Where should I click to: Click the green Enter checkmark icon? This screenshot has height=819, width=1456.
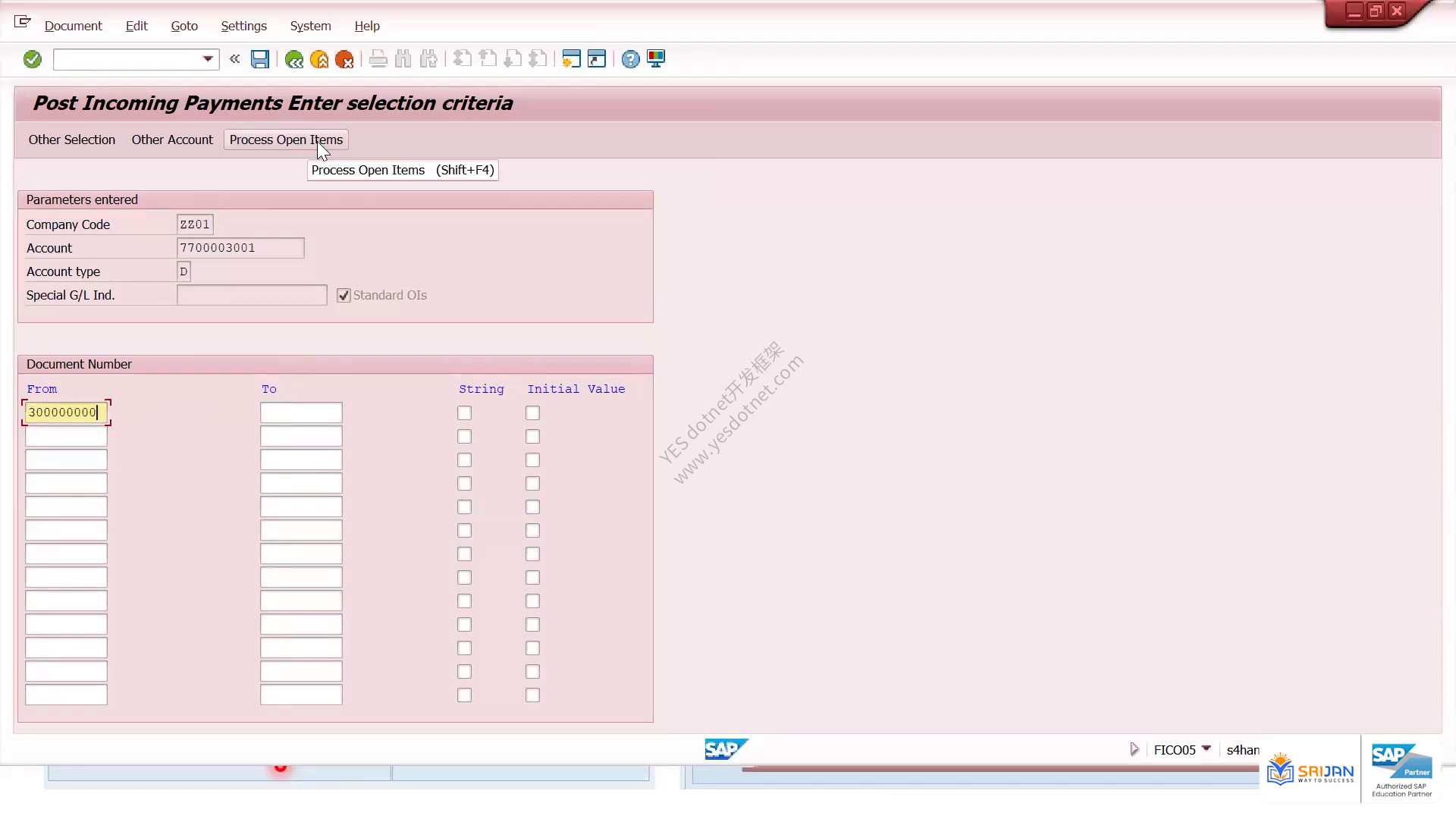click(32, 59)
